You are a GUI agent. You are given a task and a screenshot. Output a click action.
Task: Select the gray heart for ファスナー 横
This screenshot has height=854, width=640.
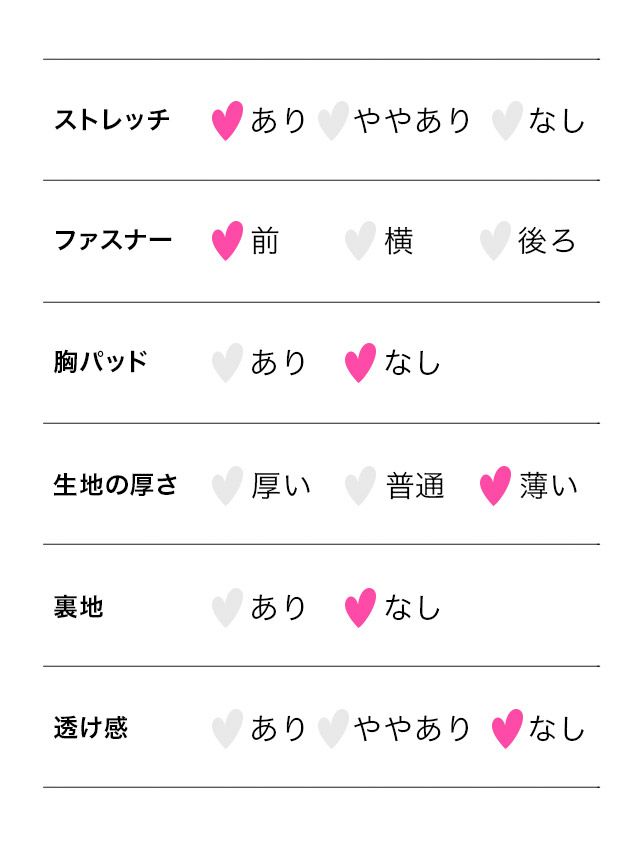[x=360, y=242]
